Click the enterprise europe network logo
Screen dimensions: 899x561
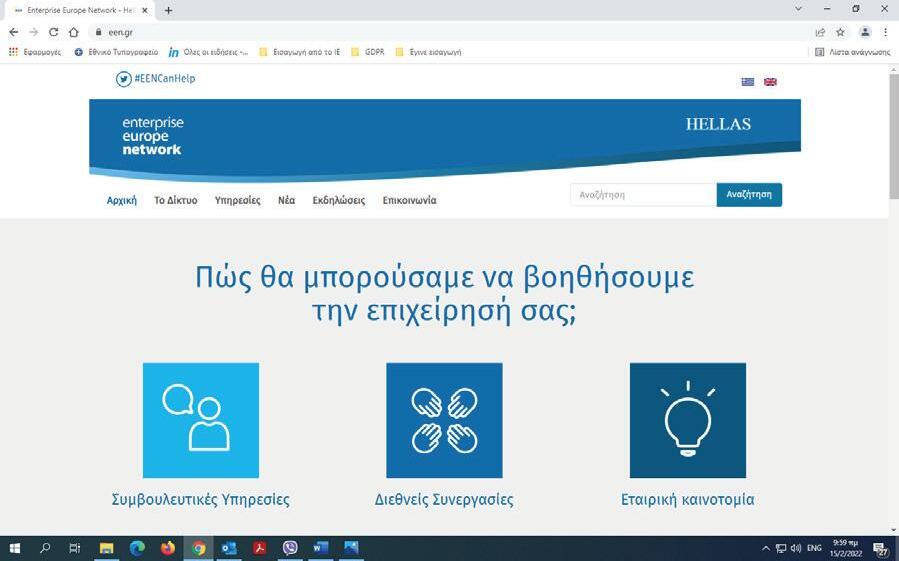tap(153, 136)
